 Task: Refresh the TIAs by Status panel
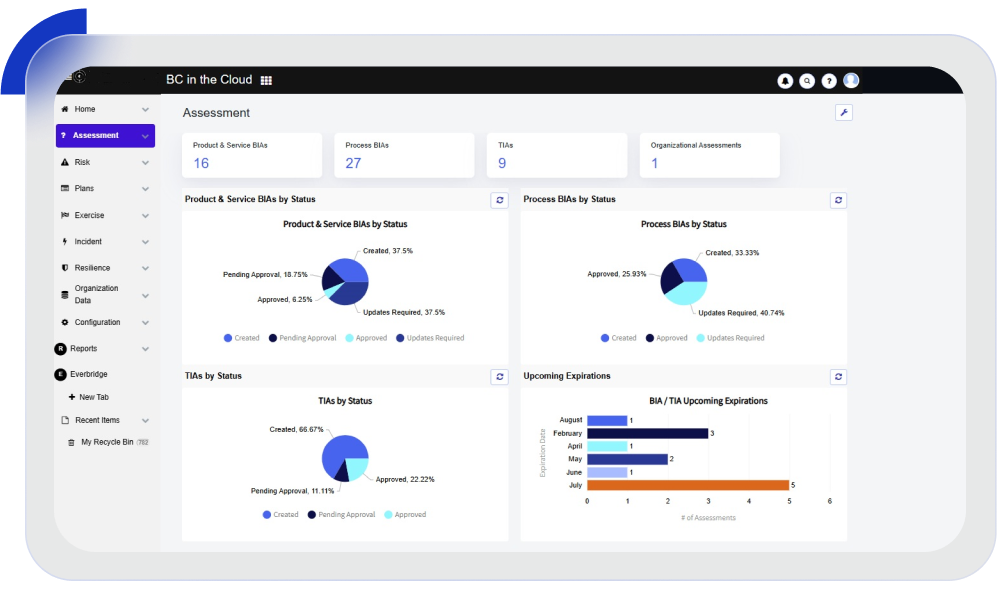point(500,377)
